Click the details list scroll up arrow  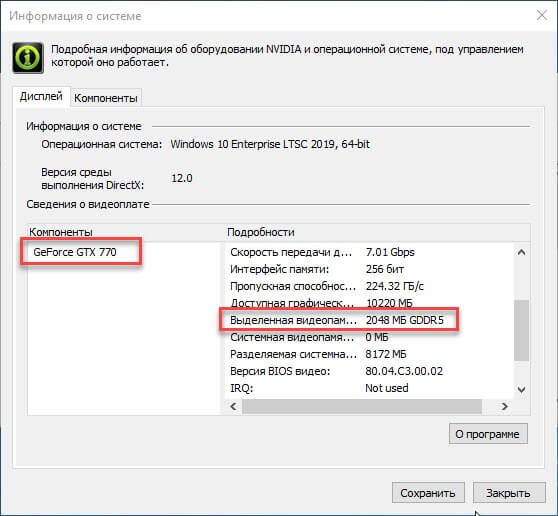pyautogui.click(x=521, y=252)
